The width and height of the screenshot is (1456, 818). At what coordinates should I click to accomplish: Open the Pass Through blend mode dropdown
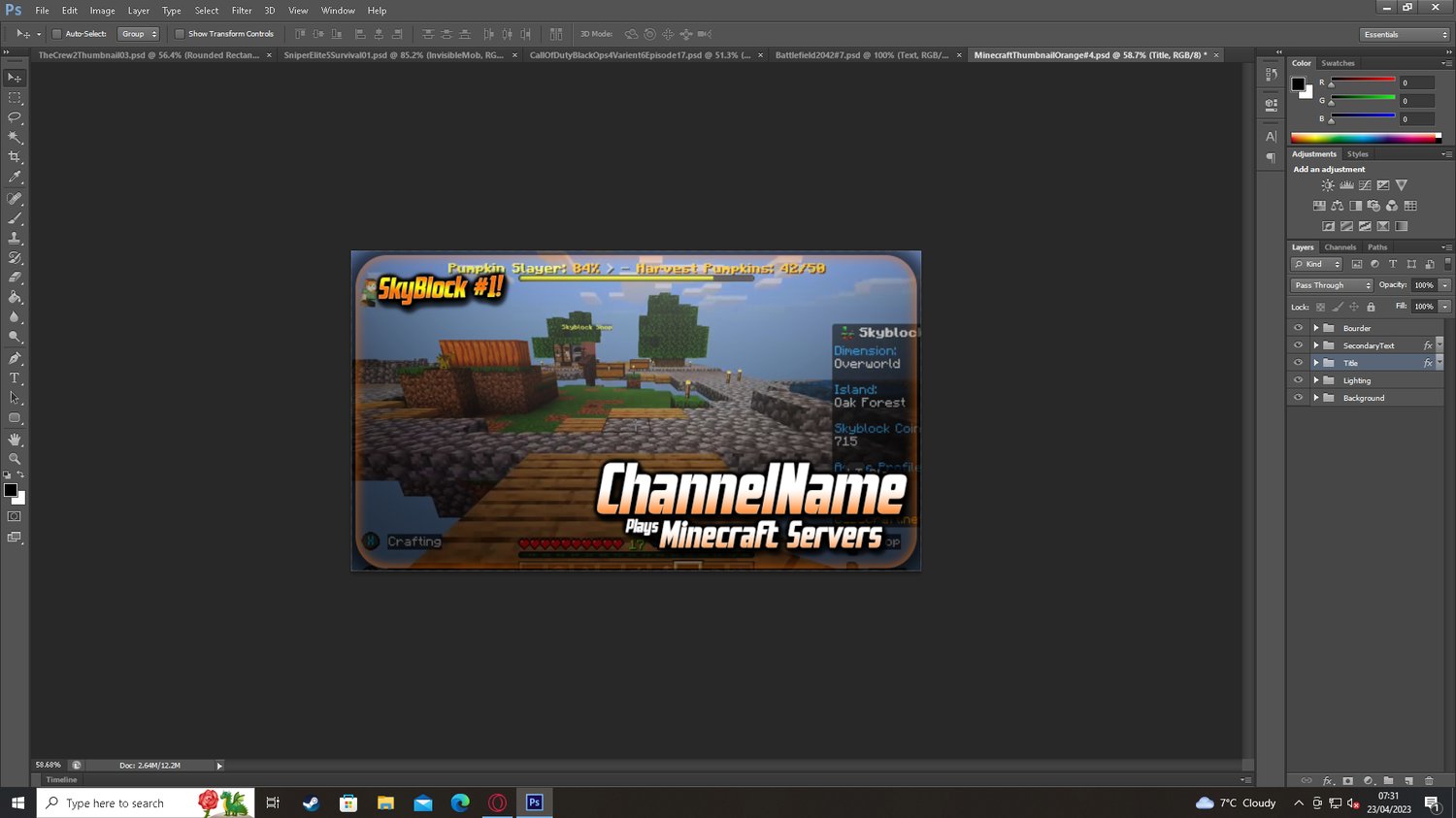[1332, 285]
